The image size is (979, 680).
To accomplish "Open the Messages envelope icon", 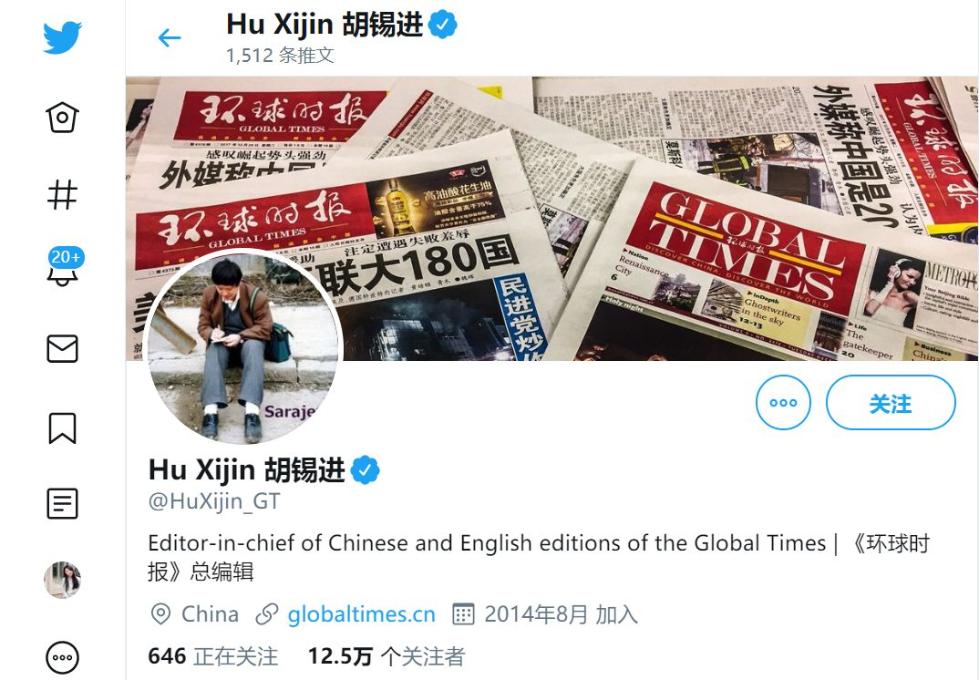I will point(62,348).
